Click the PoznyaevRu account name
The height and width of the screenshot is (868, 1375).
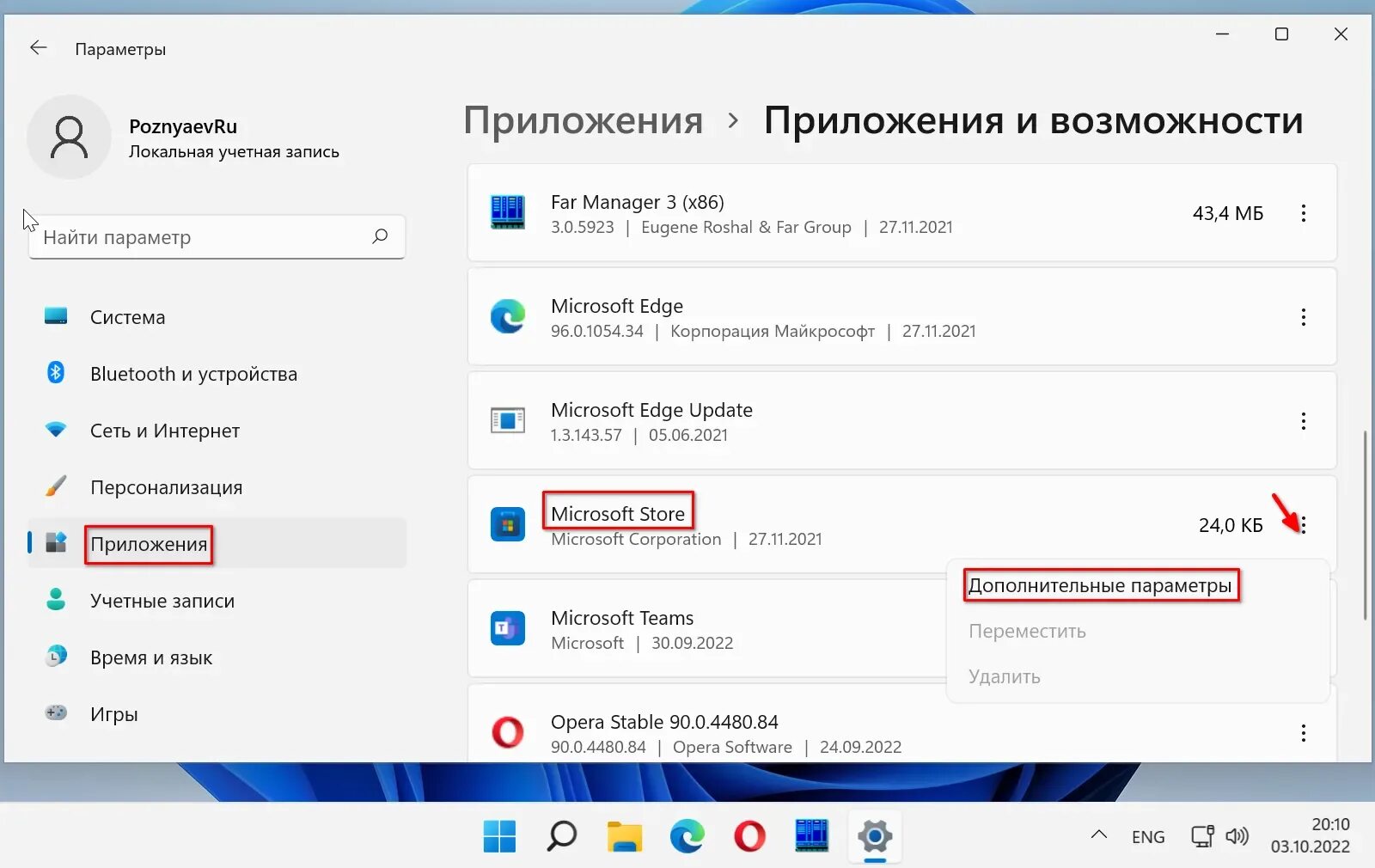tap(183, 126)
